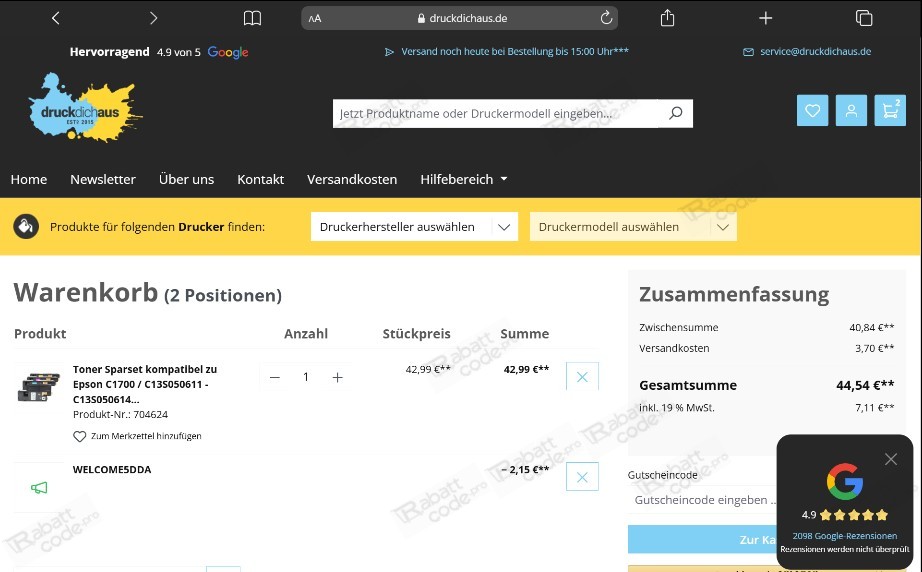
Task: Click the WELCOME5DDA voucher code text
Action: (112, 470)
